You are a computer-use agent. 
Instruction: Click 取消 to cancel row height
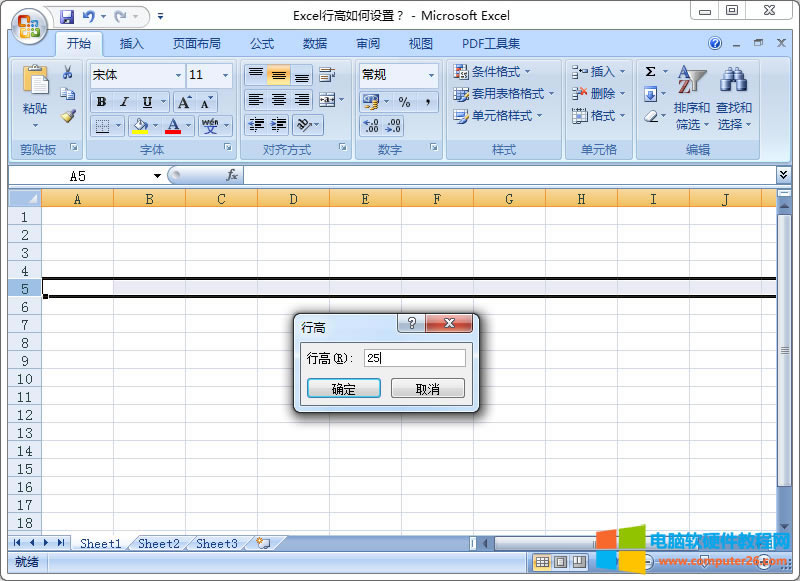428,388
